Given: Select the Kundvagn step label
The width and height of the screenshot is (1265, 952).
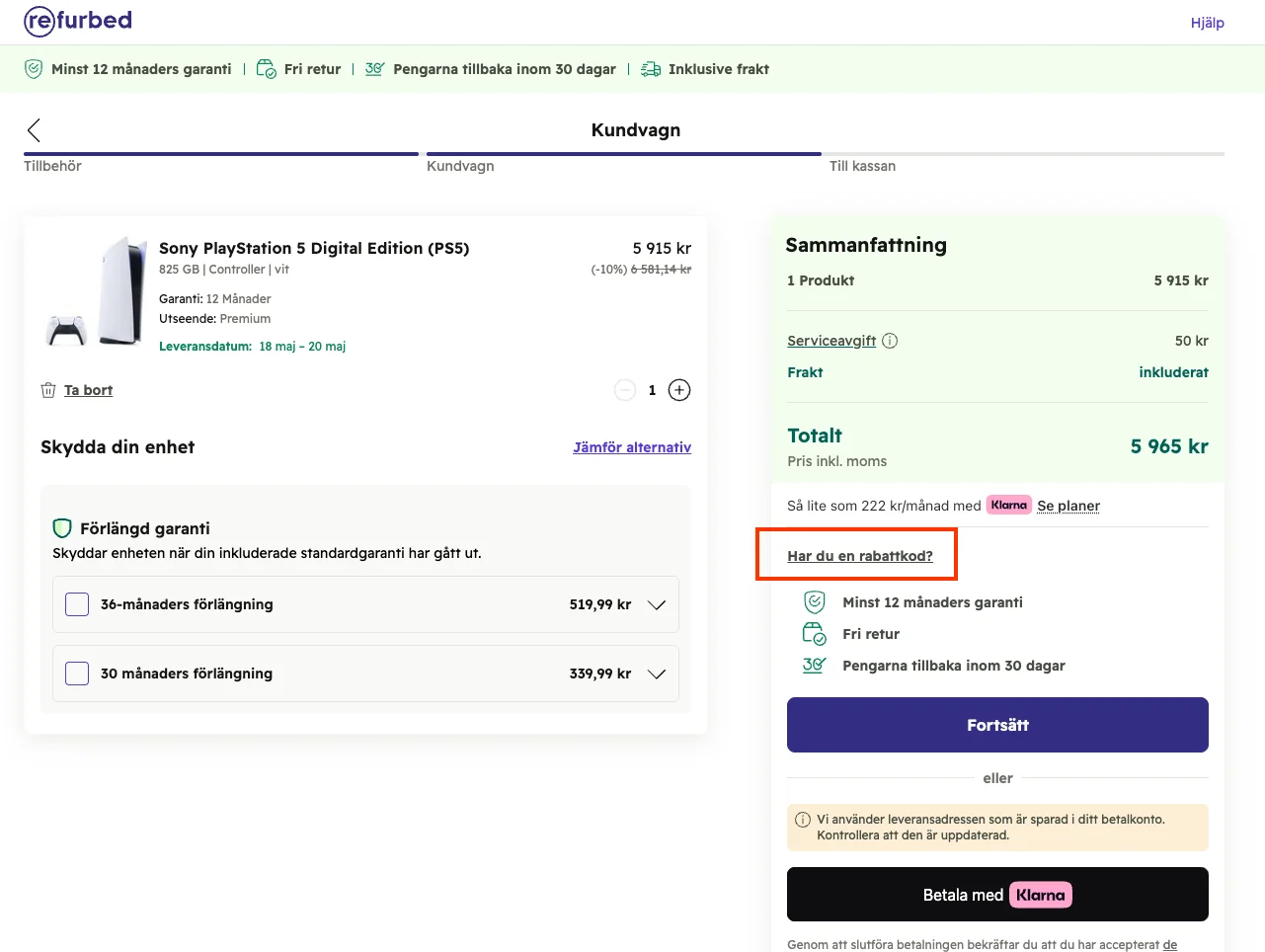Looking at the screenshot, I should pyautogui.click(x=460, y=166).
